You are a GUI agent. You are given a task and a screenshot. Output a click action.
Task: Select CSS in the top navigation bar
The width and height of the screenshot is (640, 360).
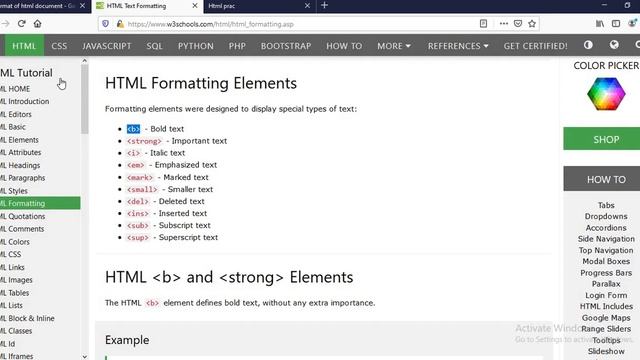[x=59, y=46]
